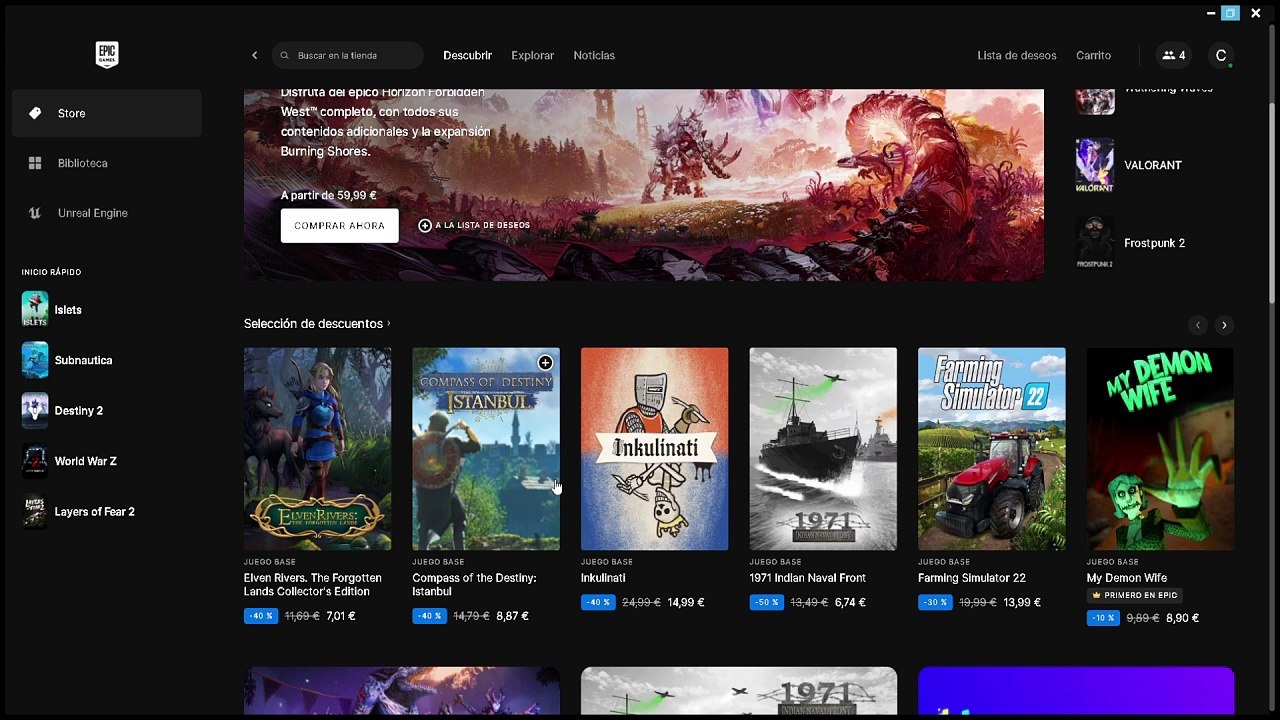The height and width of the screenshot is (720, 1280).
Task: Open account profile avatar C
Action: click(1220, 55)
